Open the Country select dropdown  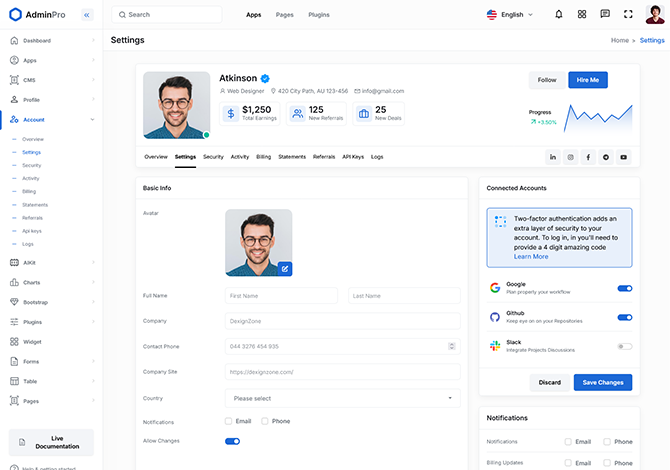pos(342,398)
